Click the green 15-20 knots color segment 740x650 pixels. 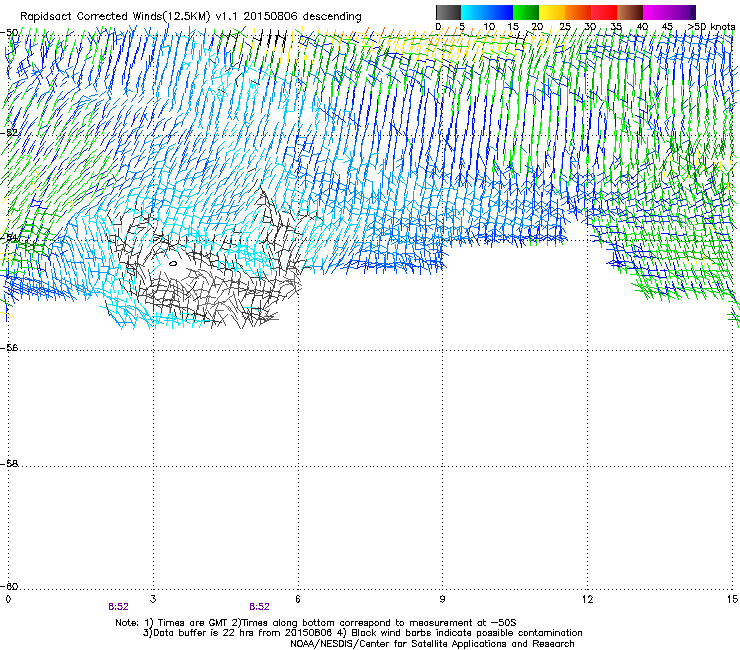tap(526, 12)
